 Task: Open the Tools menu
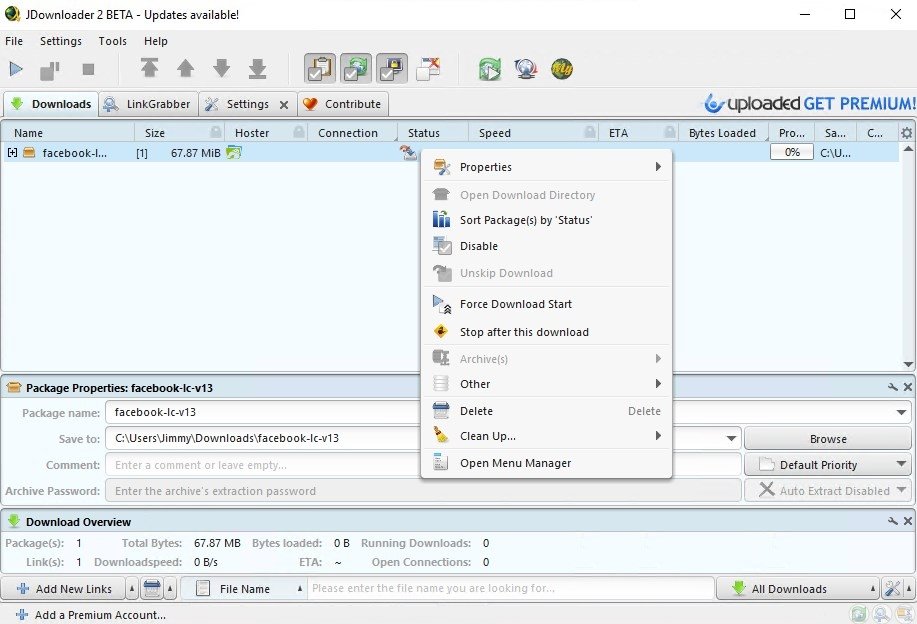[112, 41]
